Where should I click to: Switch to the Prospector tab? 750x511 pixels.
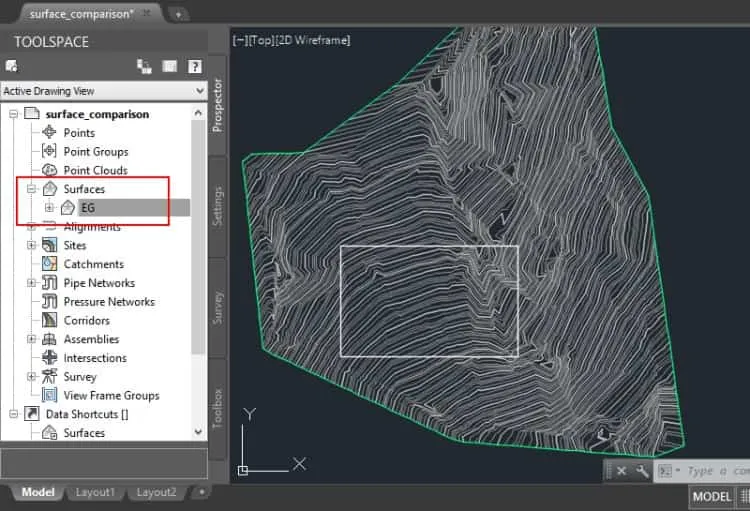(x=218, y=105)
